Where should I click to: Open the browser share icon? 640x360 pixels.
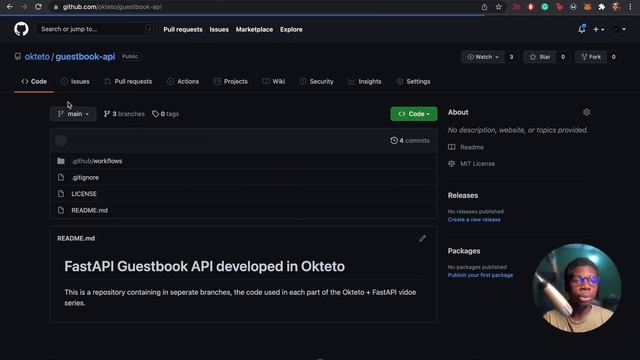pos(484,7)
